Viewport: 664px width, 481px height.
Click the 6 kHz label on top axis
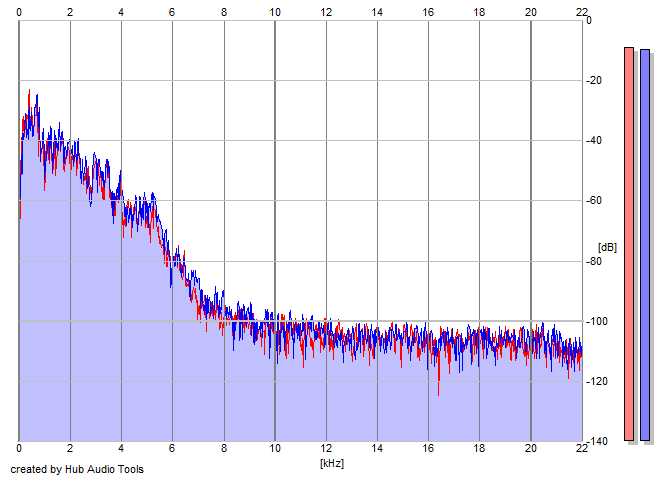pyautogui.click(x=172, y=12)
